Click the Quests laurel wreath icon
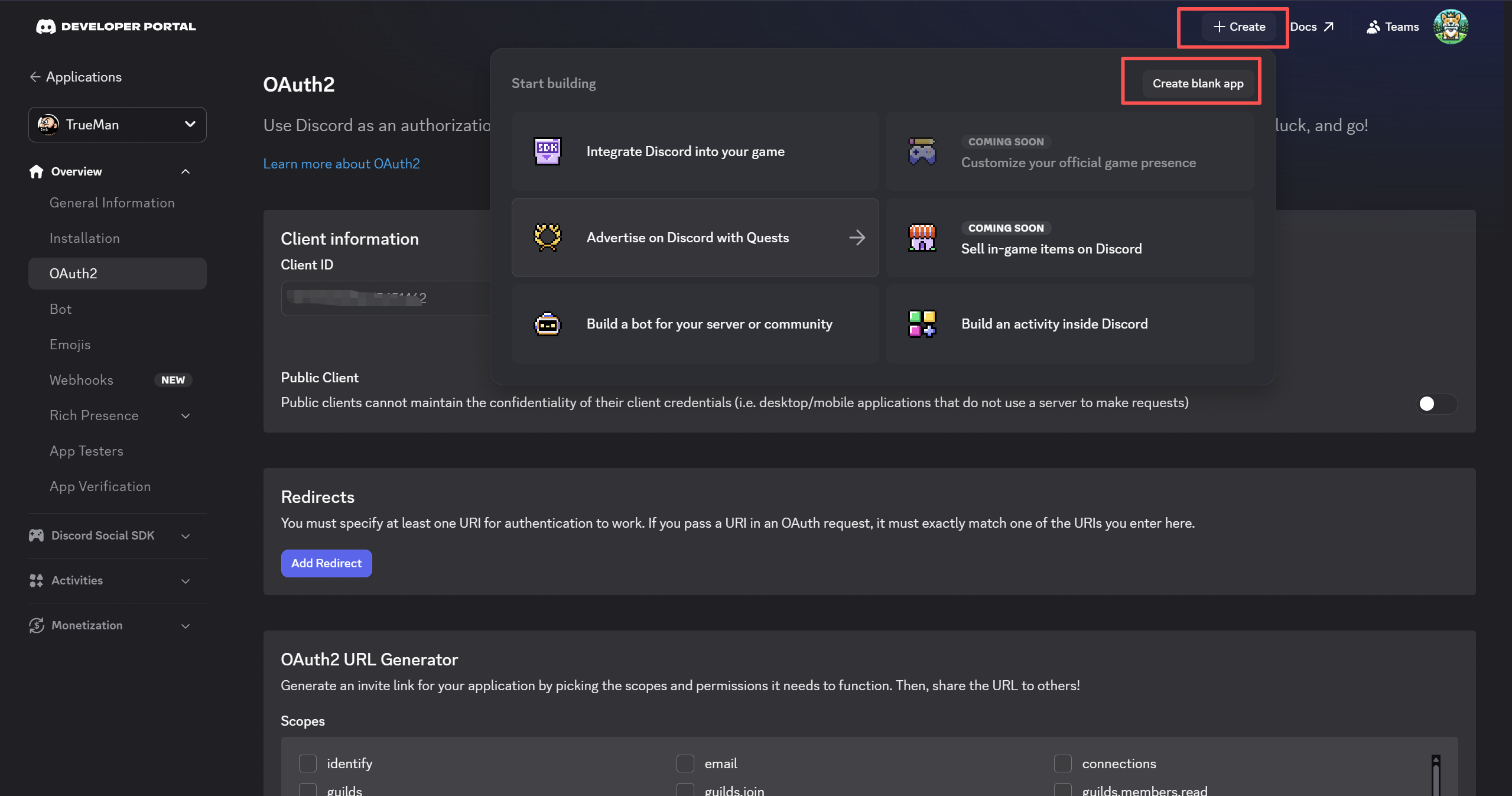1512x796 pixels. click(x=547, y=238)
